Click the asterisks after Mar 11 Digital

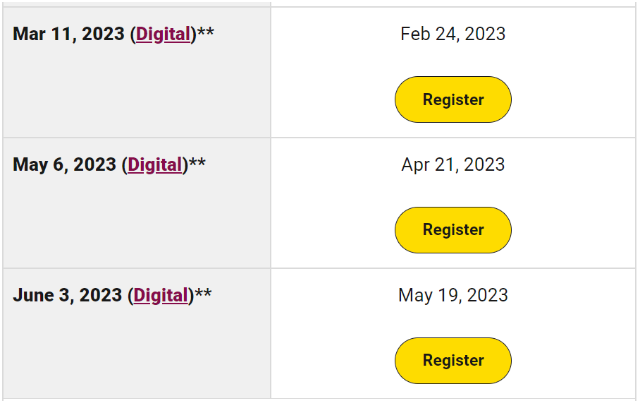pos(205,32)
